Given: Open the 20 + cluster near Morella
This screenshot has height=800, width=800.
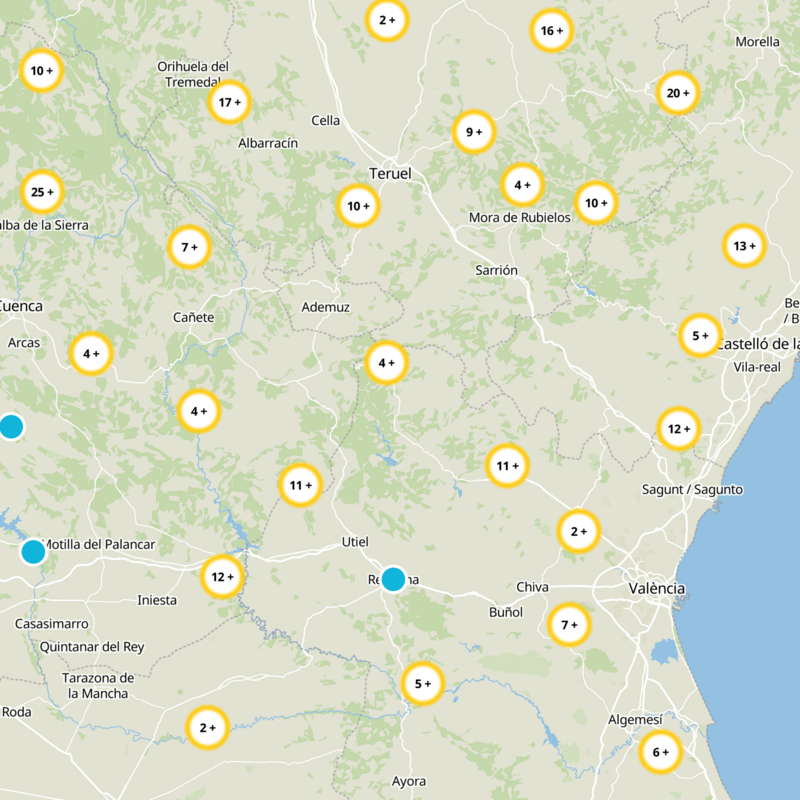Looking at the screenshot, I should [x=678, y=93].
